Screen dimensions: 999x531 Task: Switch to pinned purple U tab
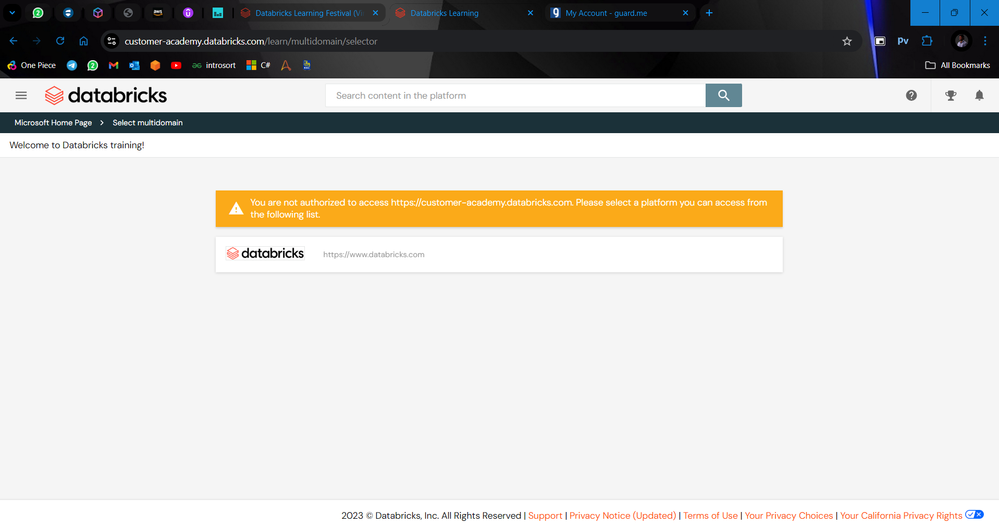[187, 13]
